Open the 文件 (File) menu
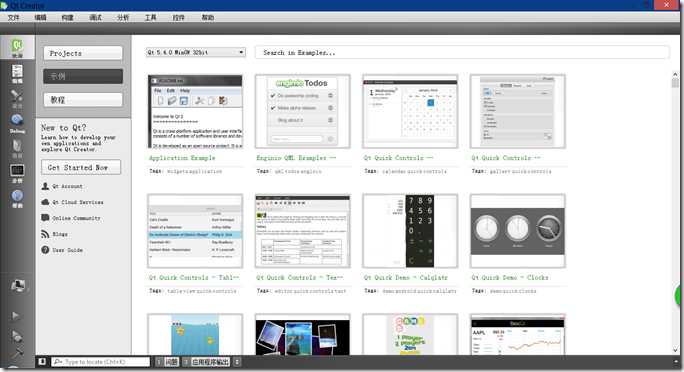Image resolution: width=684 pixels, height=372 pixels. click(14, 17)
